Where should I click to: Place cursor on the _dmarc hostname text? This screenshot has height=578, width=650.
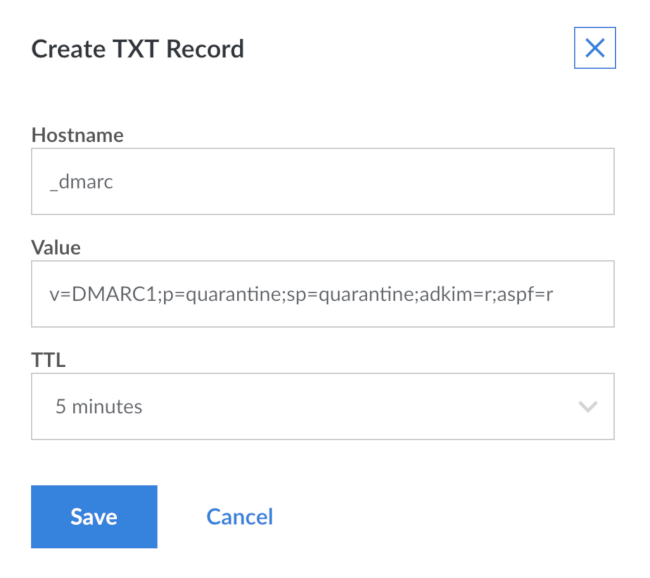tap(83, 181)
